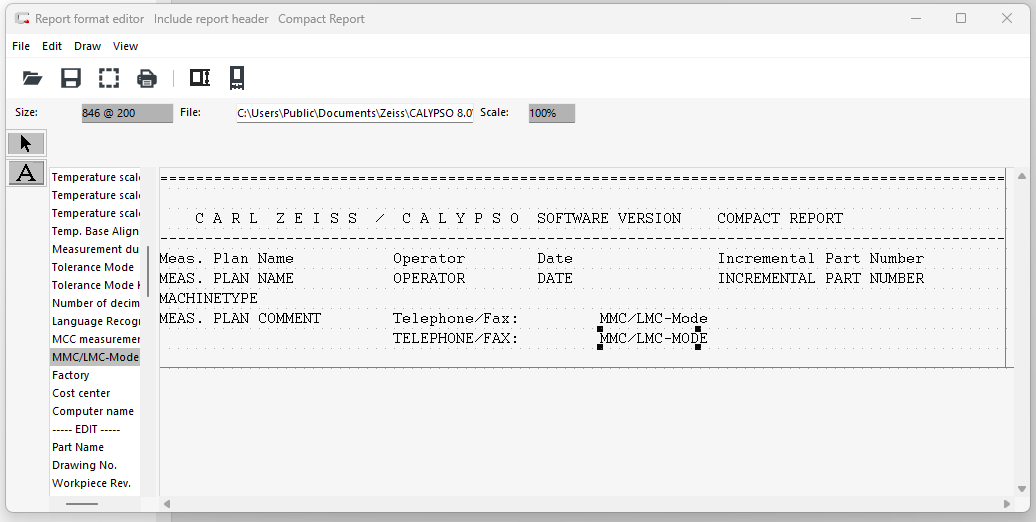Select 'Drawing No.' in the field list
The width and height of the screenshot is (1036, 522).
pyautogui.click(x=84, y=465)
